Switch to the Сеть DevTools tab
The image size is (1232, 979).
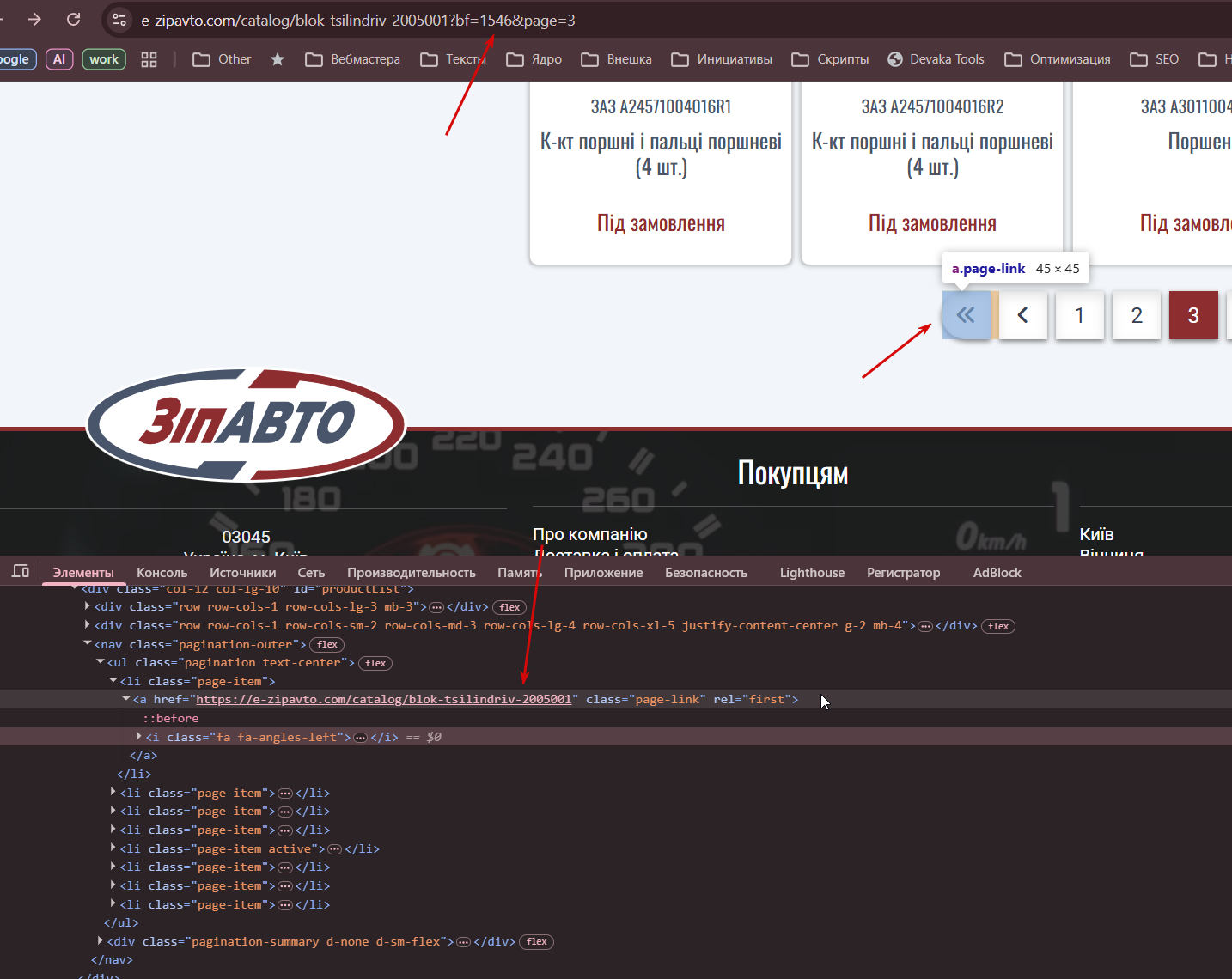point(311,573)
